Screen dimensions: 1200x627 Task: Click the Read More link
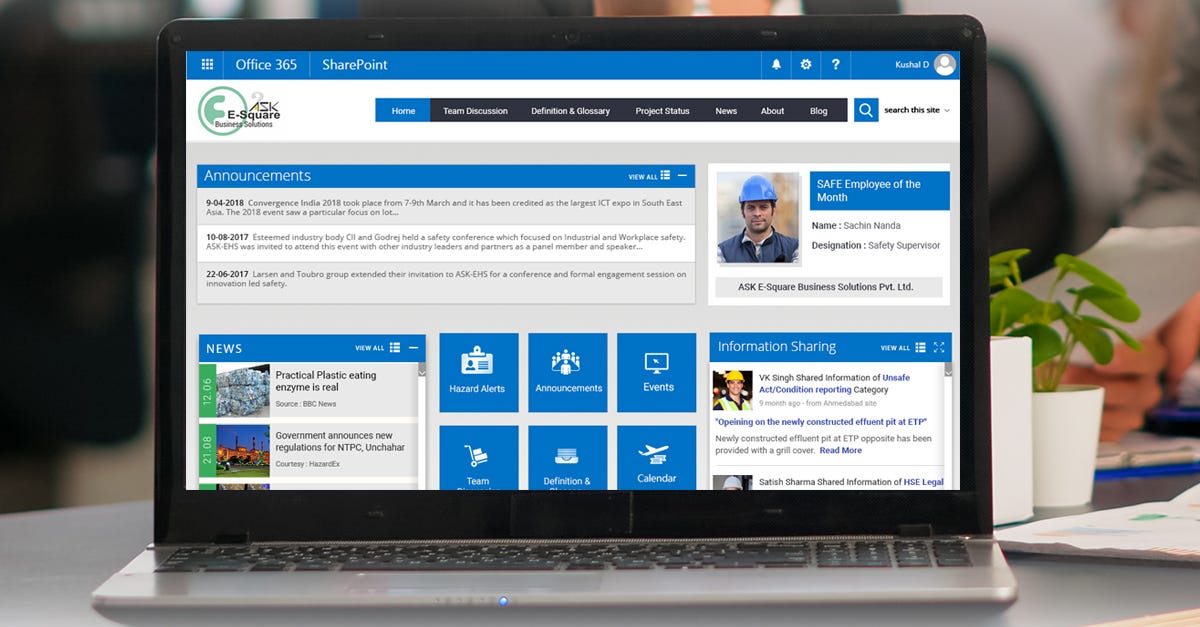[x=840, y=450]
